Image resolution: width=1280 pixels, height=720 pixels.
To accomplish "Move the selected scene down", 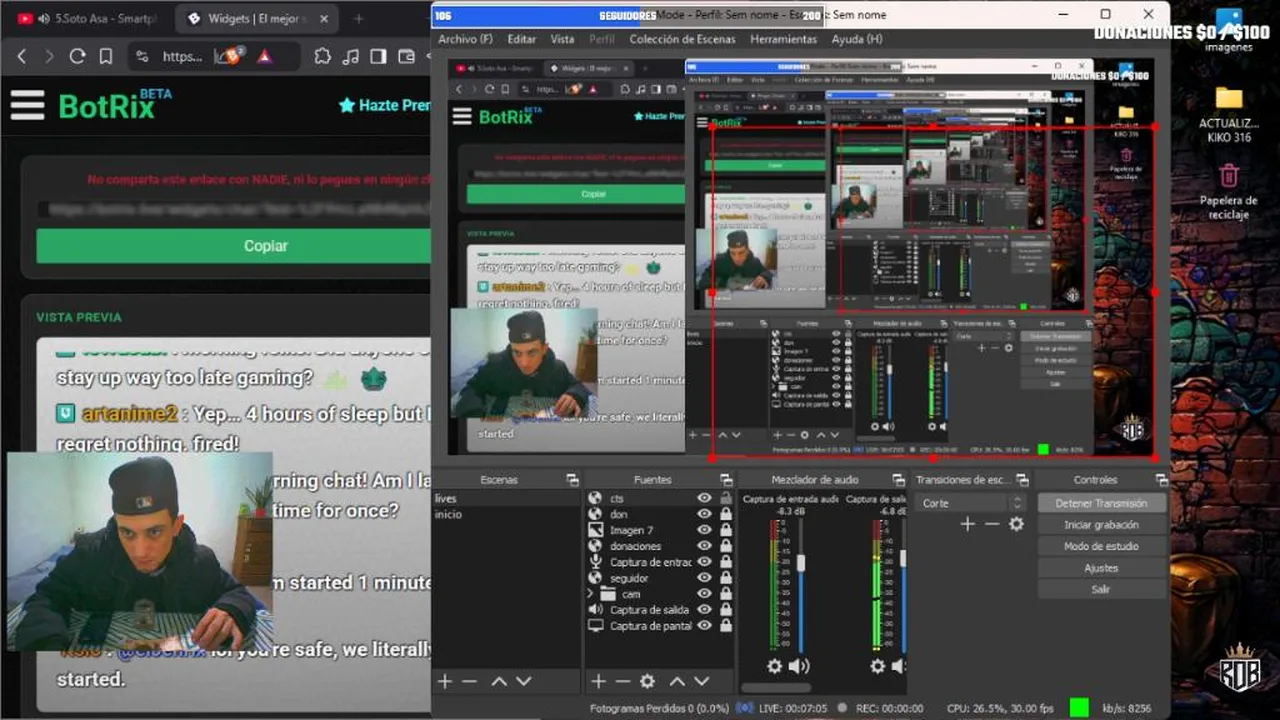I will pos(523,681).
